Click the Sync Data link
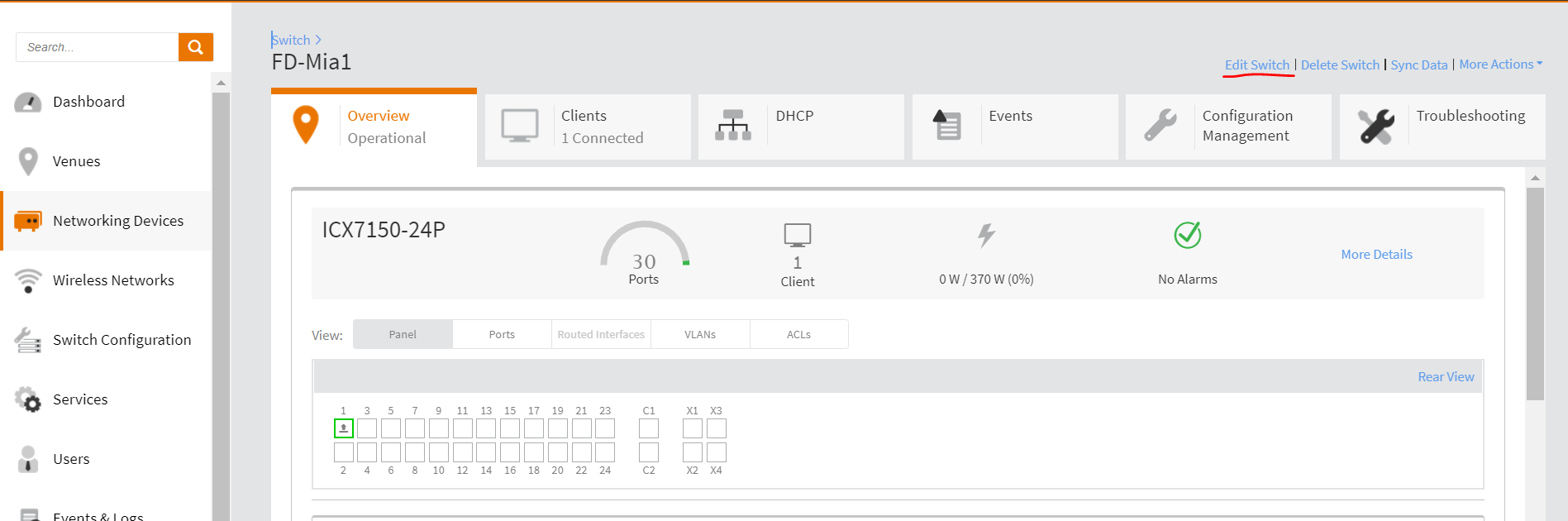Image resolution: width=1568 pixels, height=521 pixels. coord(1419,65)
